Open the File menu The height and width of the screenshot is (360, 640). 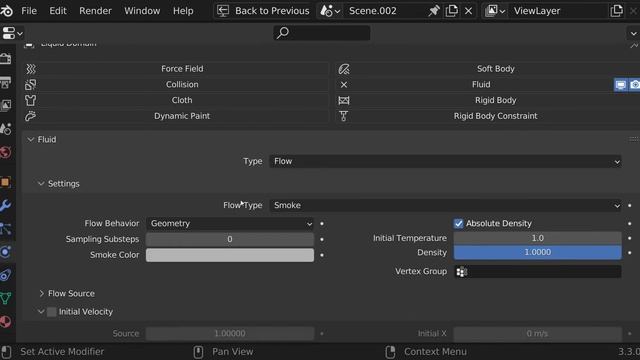(x=29, y=11)
